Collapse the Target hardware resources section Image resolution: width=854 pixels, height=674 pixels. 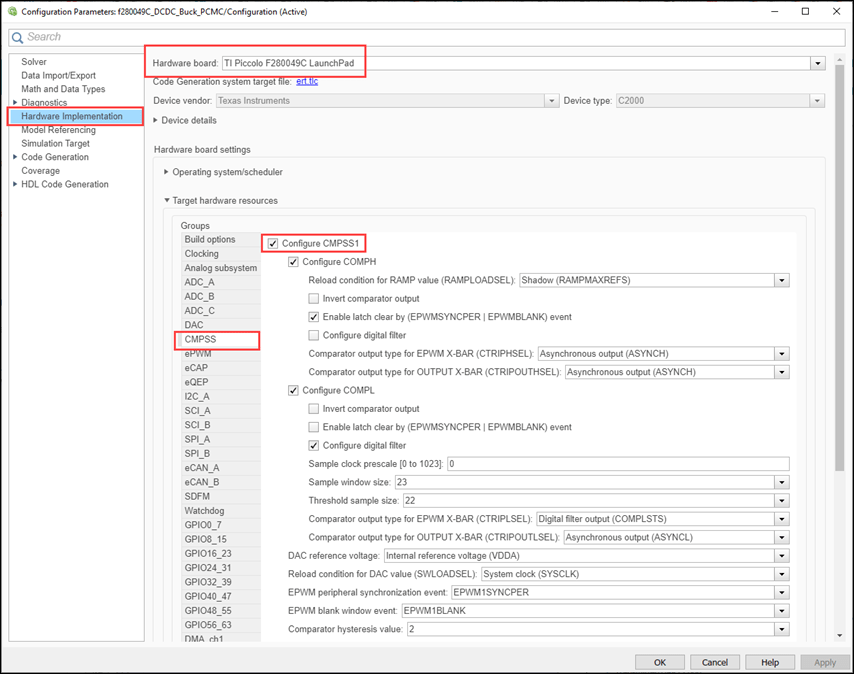[167, 200]
